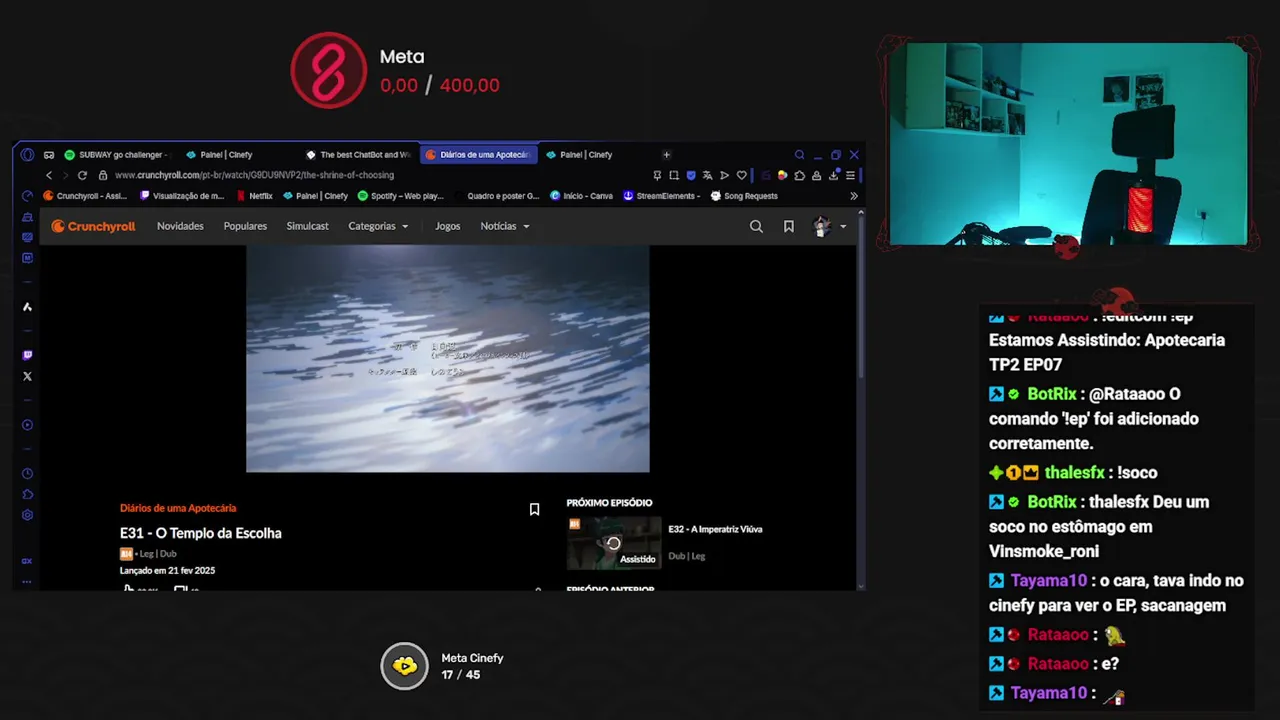The image size is (1280, 720).
Task: Click the browser forward arrow
Action: [x=65, y=175]
